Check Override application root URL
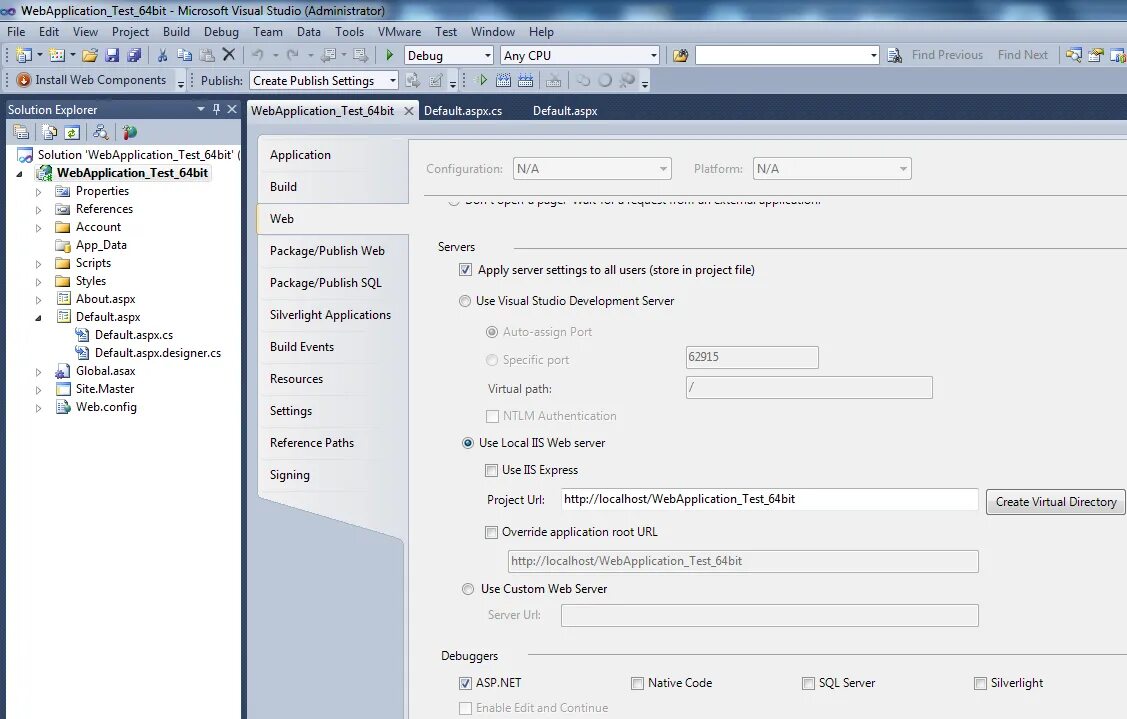 (x=492, y=533)
